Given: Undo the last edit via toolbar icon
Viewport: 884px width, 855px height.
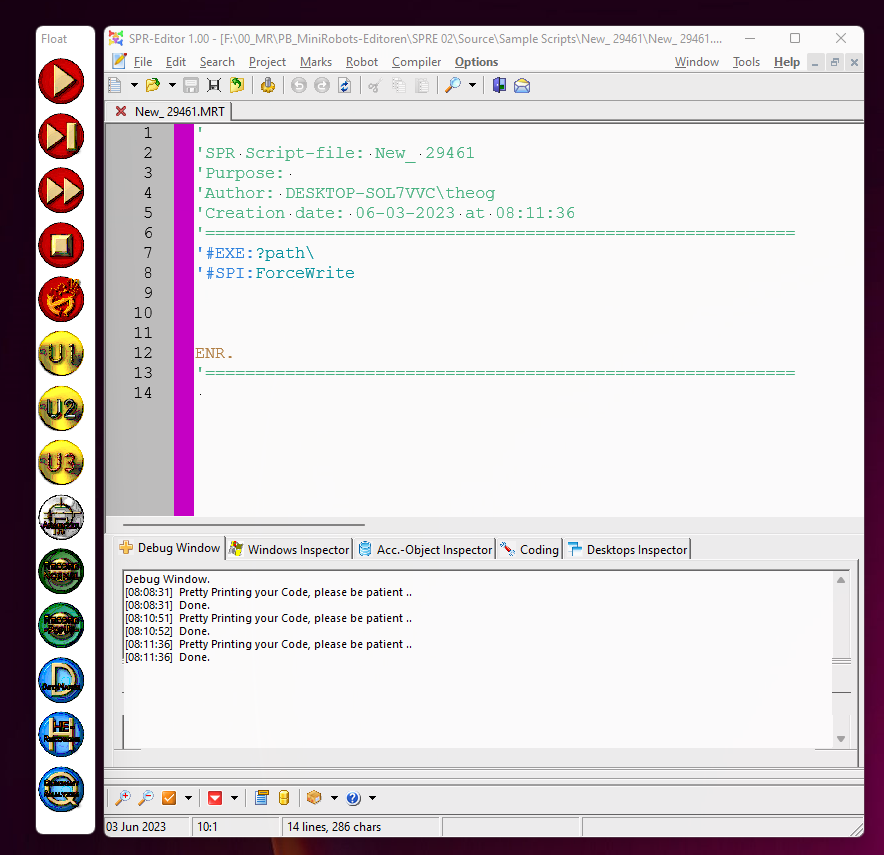Looking at the screenshot, I should point(299,85).
